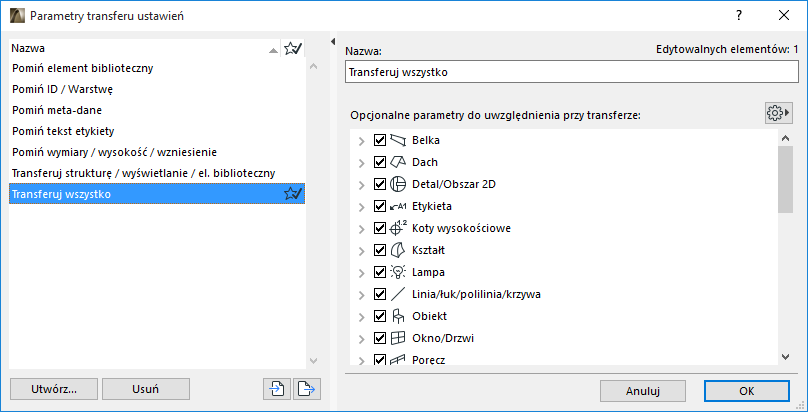
Task: Click the Belka beam element icon
Action: pyautogui.click(x=399, y=140)
